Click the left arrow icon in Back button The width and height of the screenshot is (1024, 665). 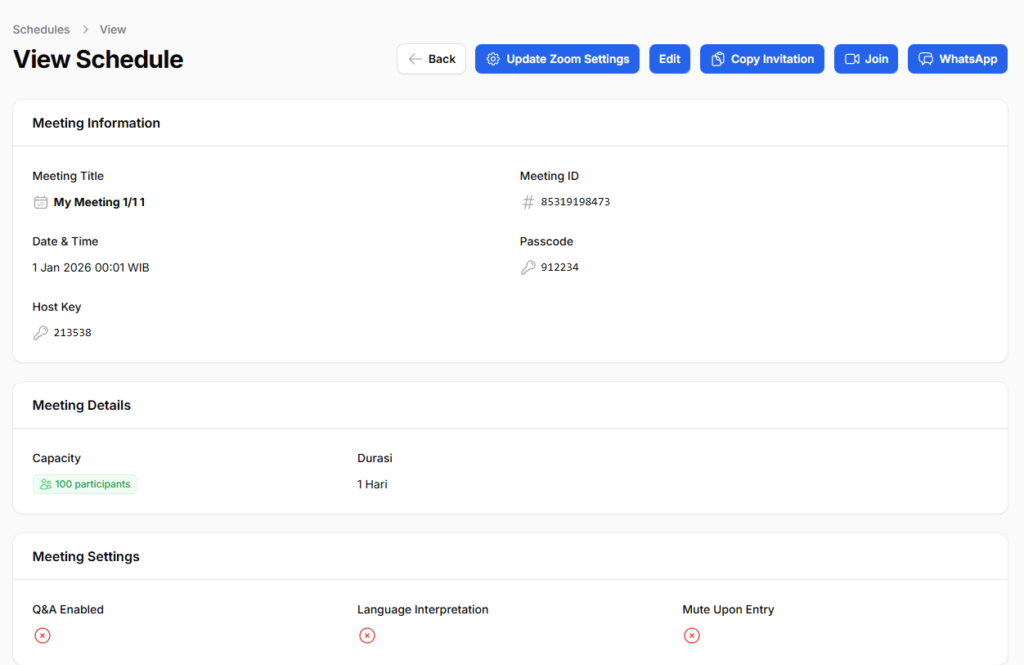tap(415, 59)
